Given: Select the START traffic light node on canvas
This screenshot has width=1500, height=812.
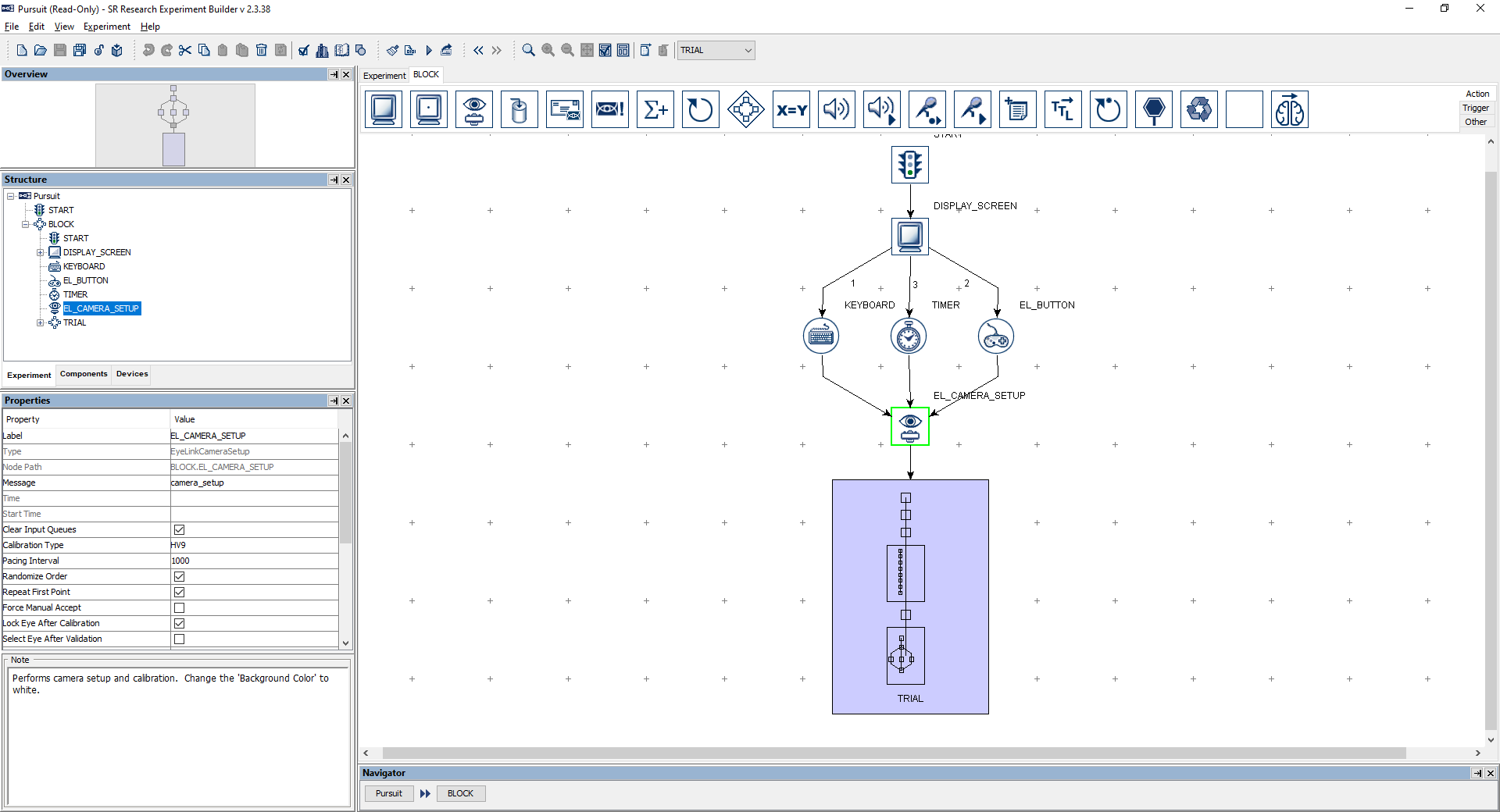Looking at the screenshot, I should (910, 165).
